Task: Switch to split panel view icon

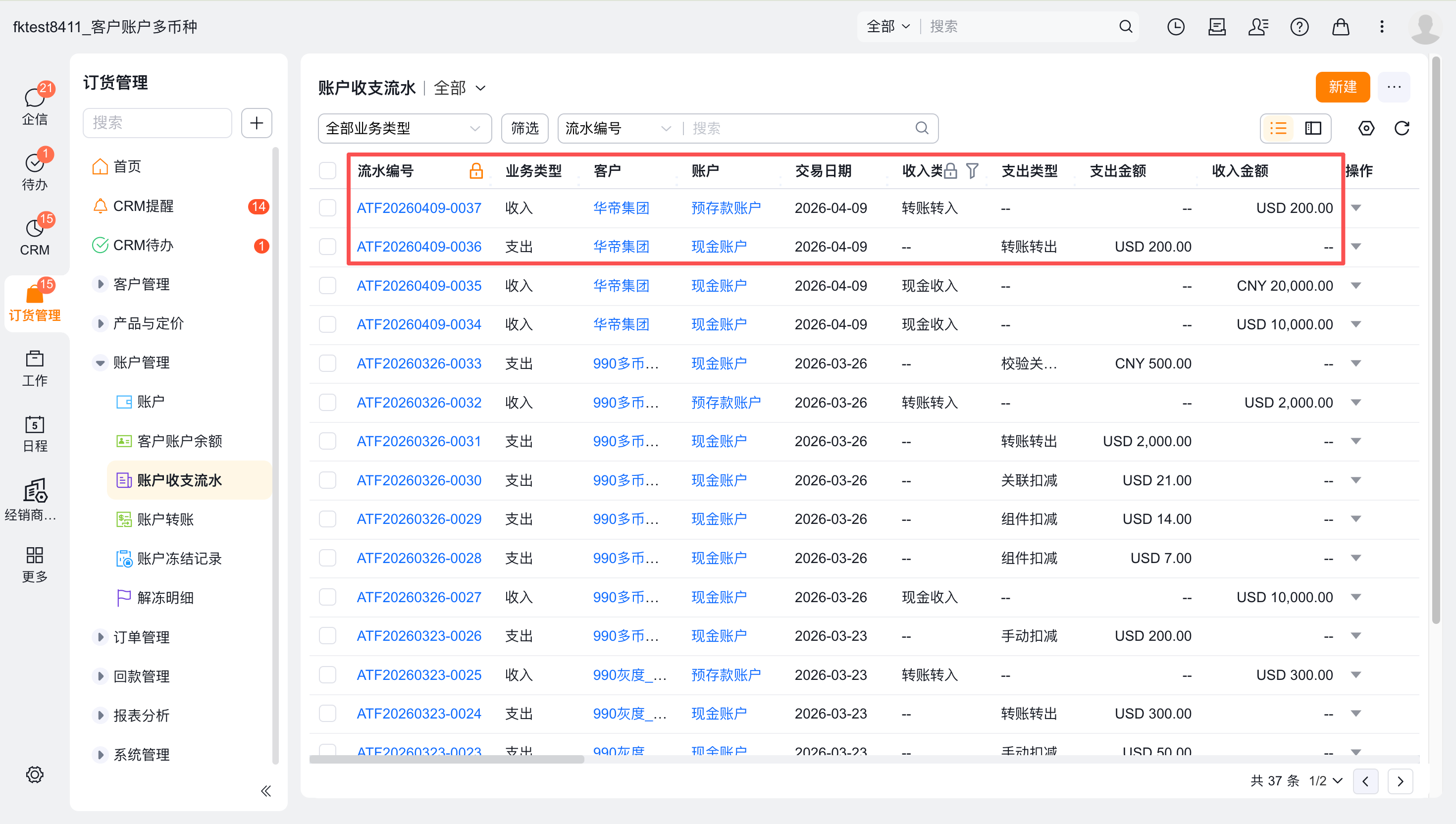Action: tap(1313, 128)
